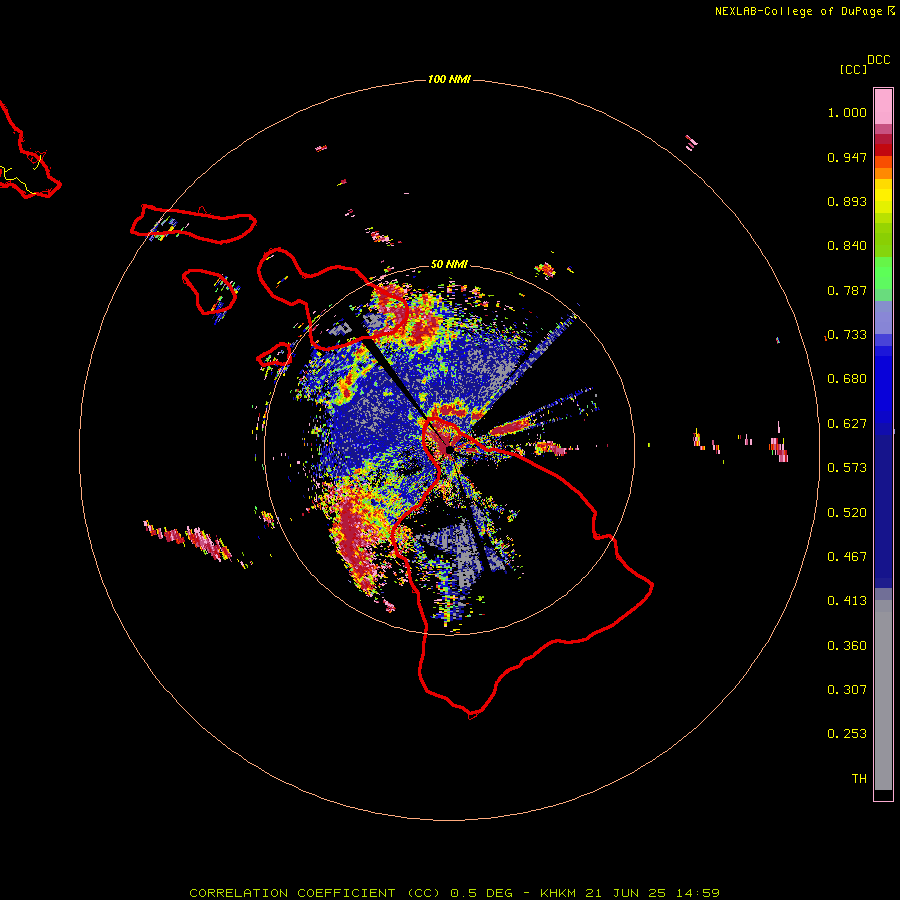Click the gray low-value color bar segment
The height and width of the screenshot is (900, 900).
(883, 695)
